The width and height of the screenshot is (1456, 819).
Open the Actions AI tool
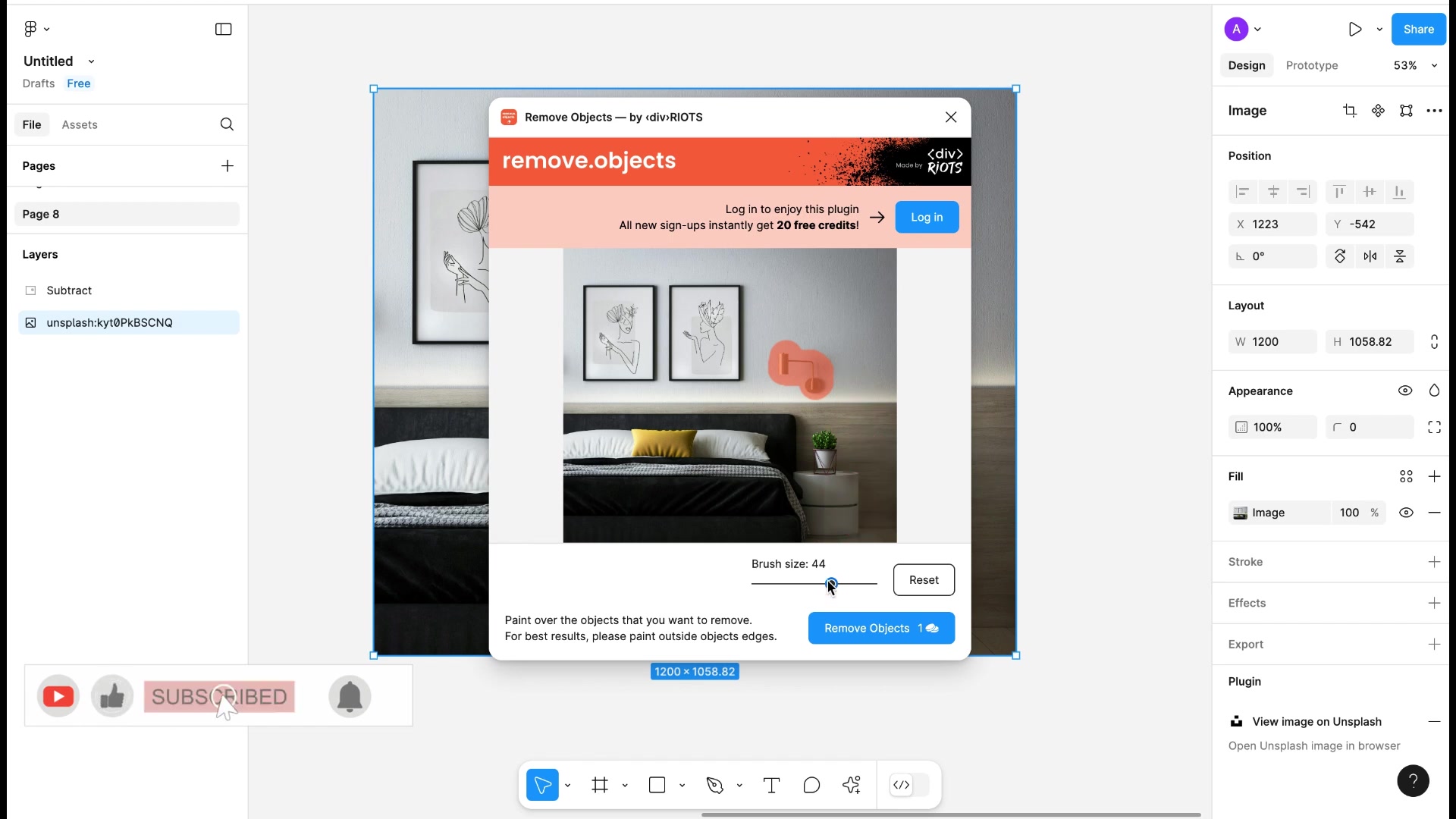(852, 785)
